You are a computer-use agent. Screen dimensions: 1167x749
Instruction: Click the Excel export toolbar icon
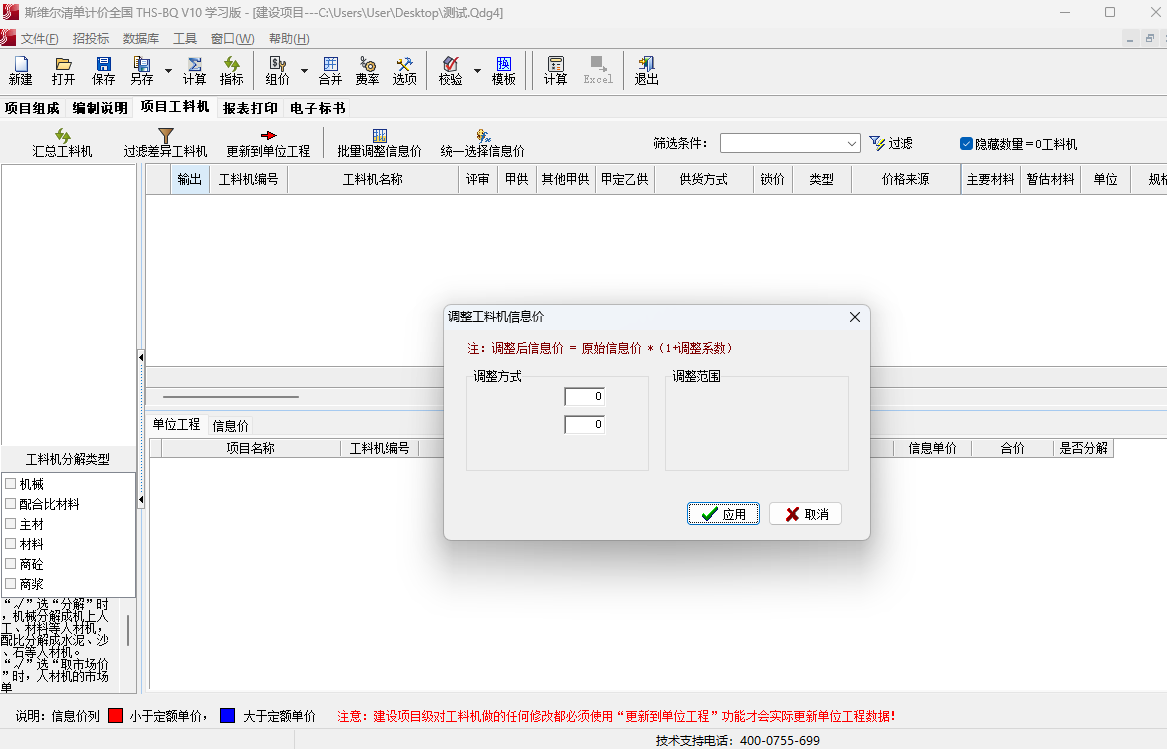[598, 71]
